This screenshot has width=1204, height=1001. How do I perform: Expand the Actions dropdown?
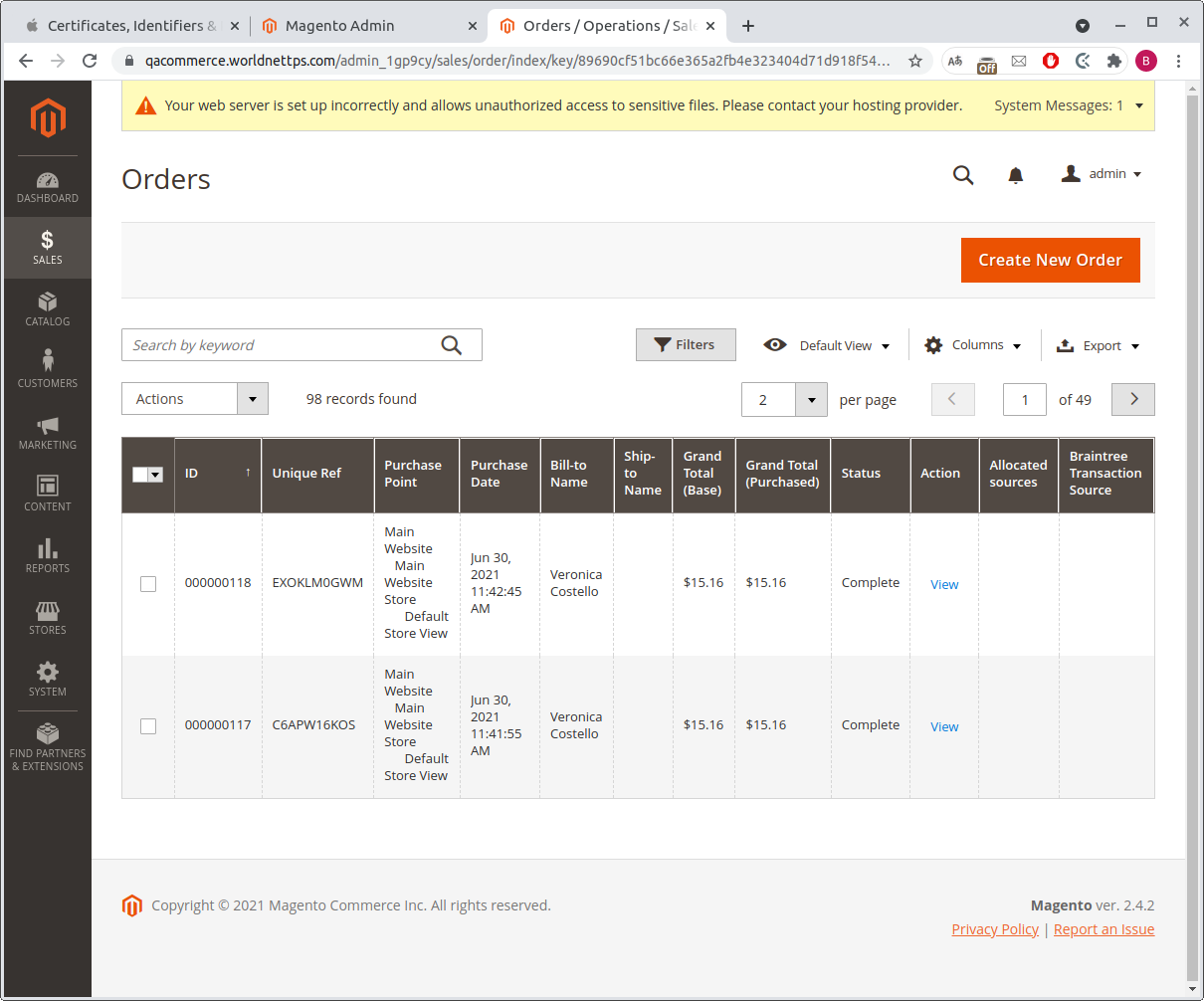195,399
